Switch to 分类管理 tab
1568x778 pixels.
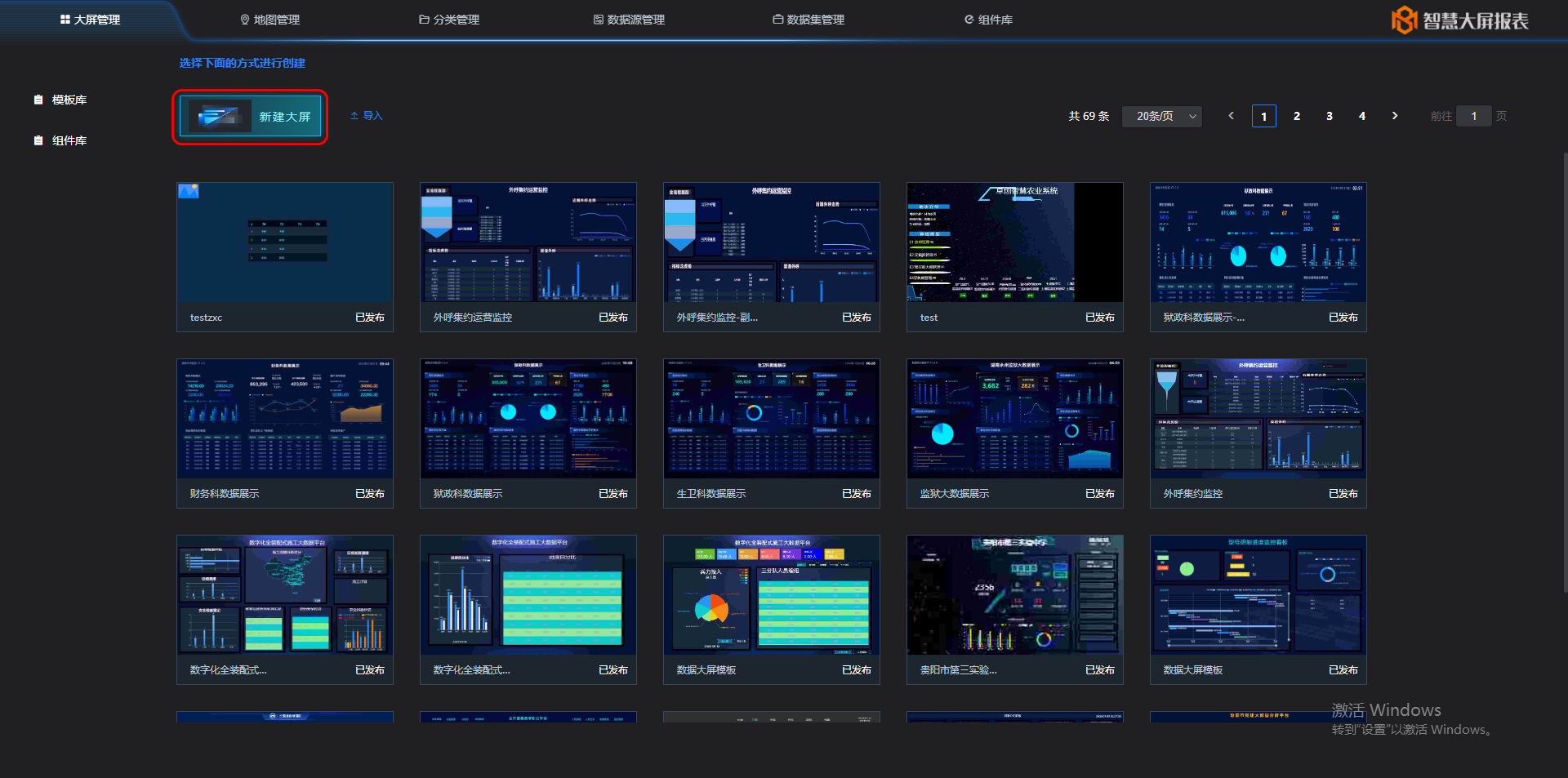[449, 20]
